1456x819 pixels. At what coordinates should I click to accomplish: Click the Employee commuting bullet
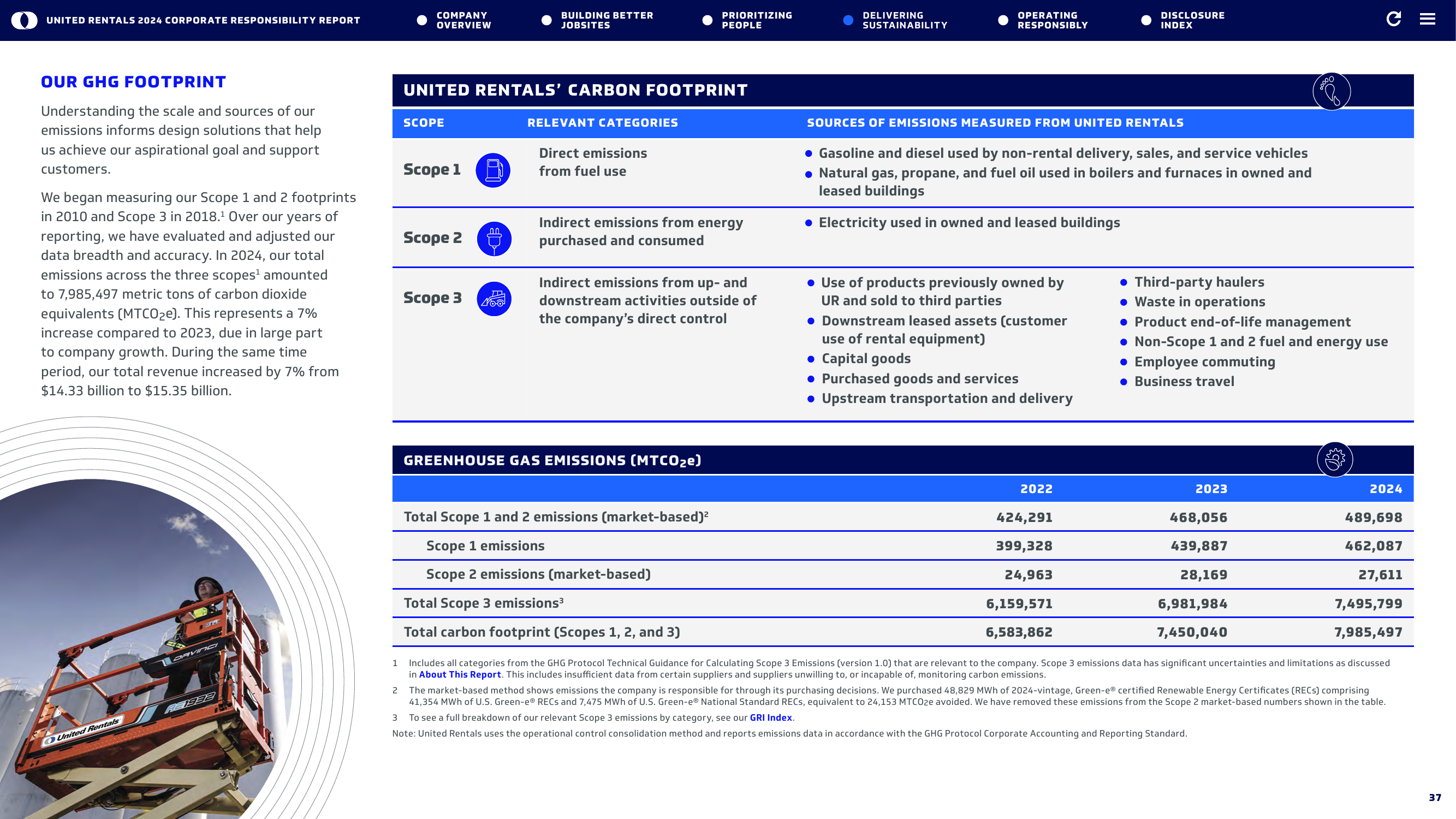tap(1204, 362)
